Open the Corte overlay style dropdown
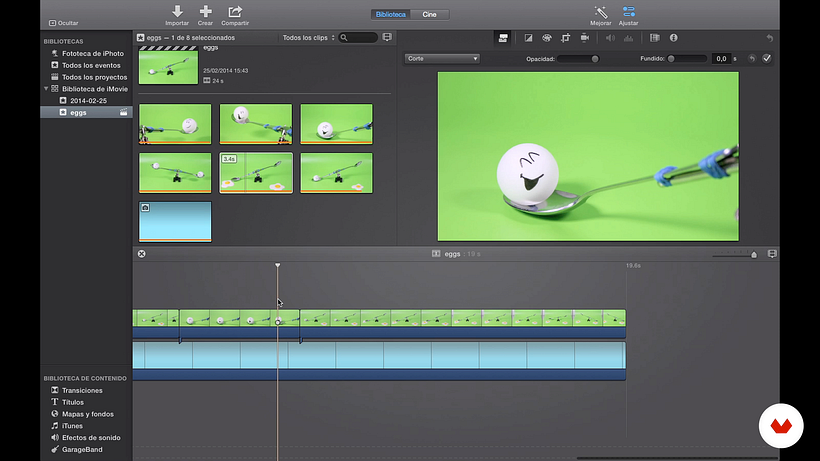Screen dimensions: 820x461 point(442,59)
